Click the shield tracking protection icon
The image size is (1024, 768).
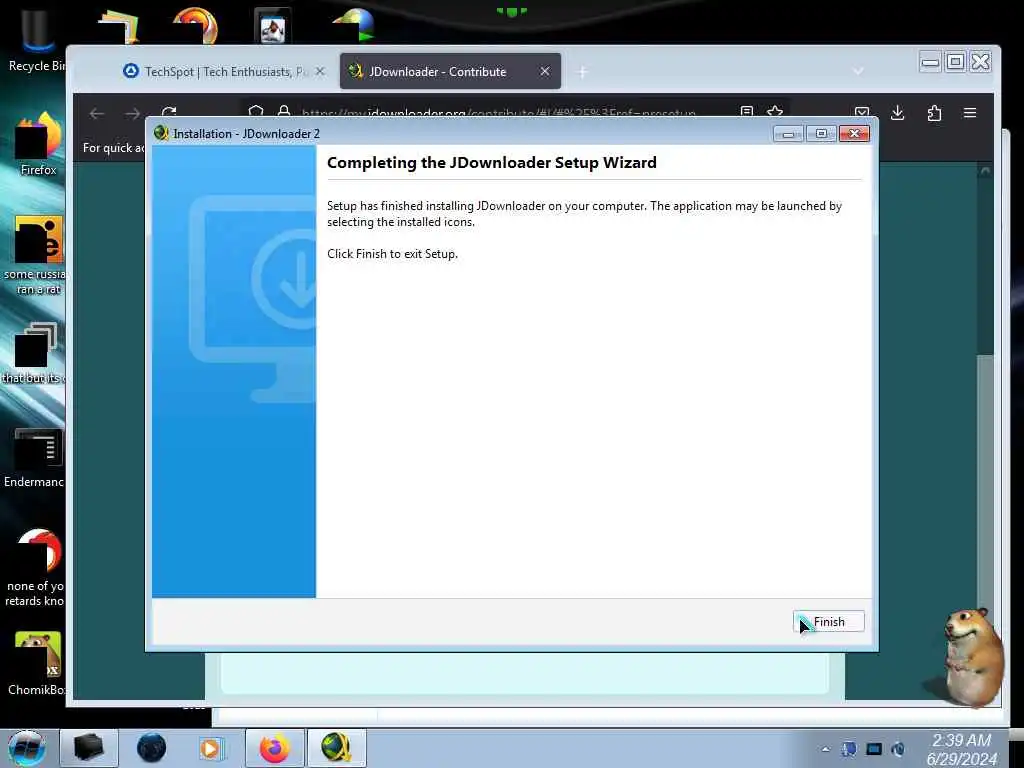[256, 112]
